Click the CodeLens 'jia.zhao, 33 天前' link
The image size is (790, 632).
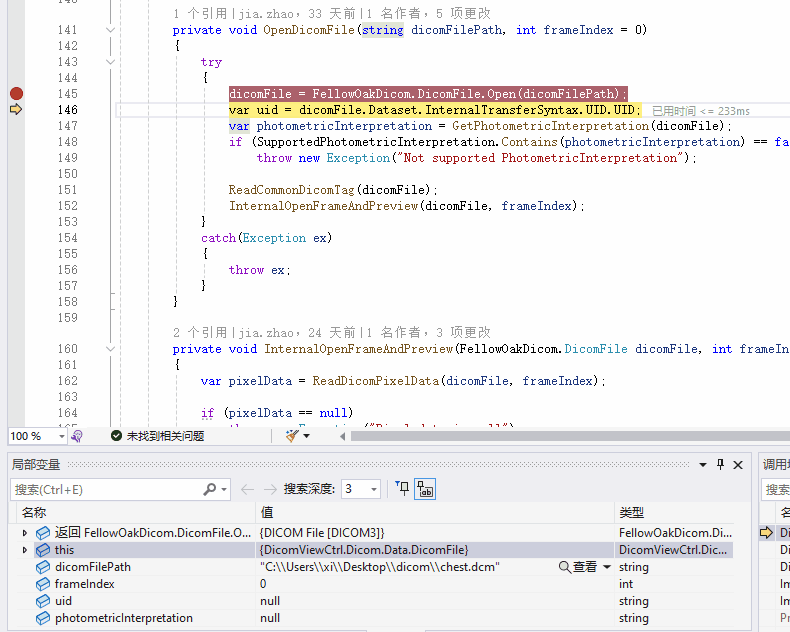pos(297,14)
